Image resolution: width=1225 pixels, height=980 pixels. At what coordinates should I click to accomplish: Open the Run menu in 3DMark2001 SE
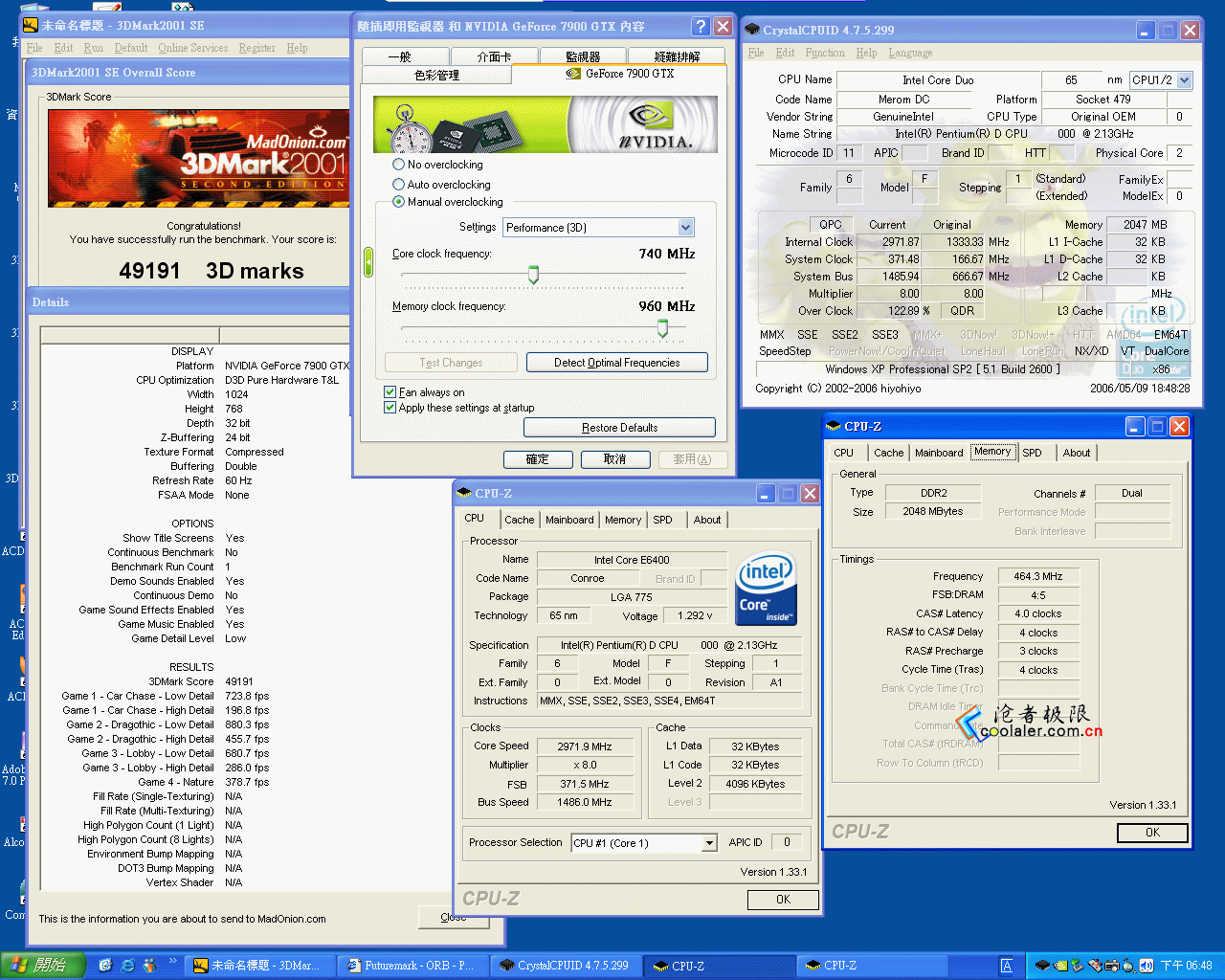pos(93,48)
